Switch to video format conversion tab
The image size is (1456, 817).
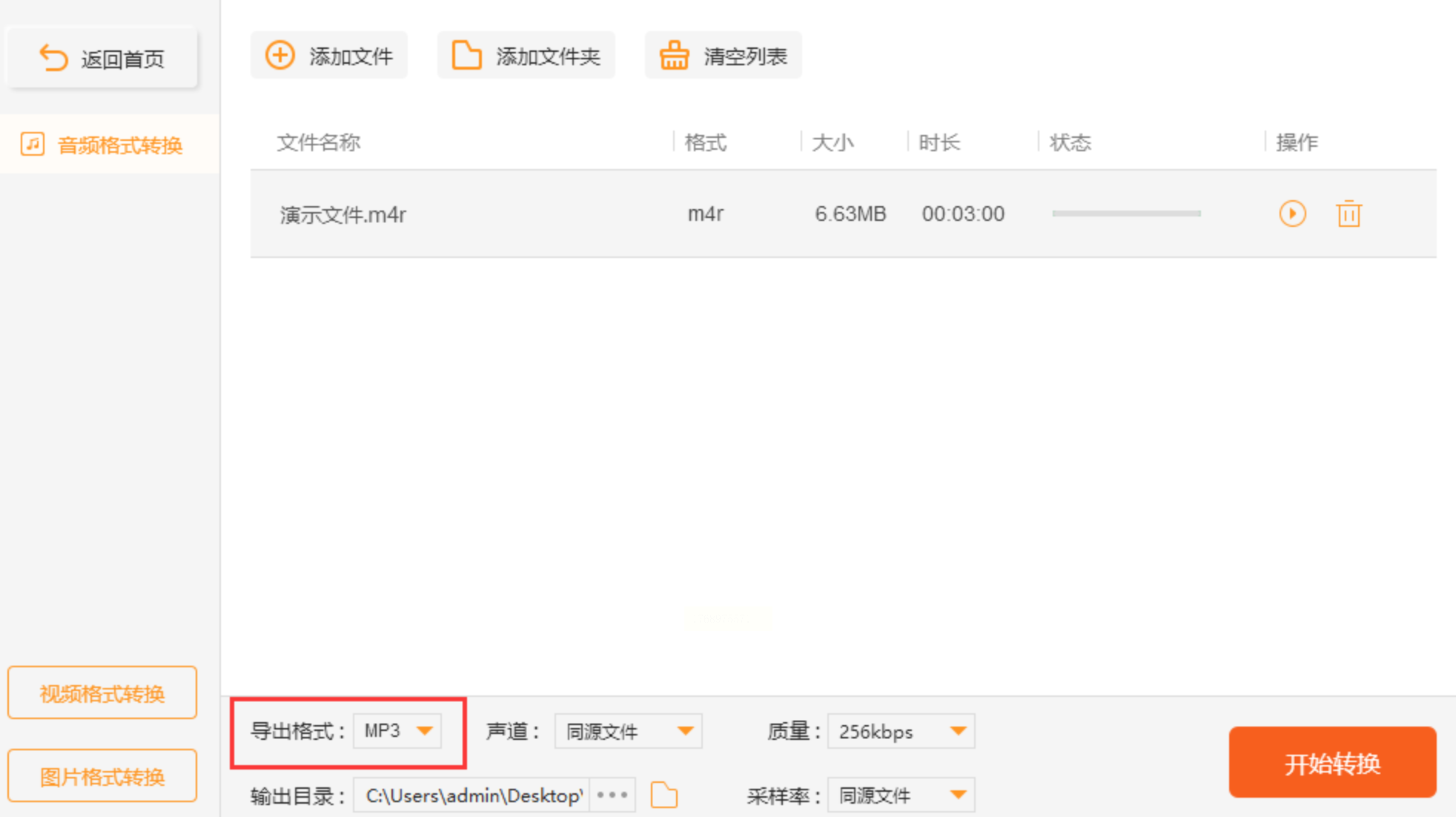coord(102,693)
